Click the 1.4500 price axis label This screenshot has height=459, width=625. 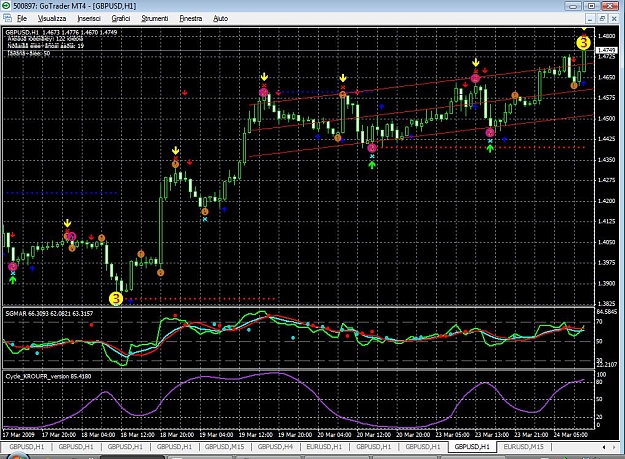pyautogui.click(x=606, y=118)
